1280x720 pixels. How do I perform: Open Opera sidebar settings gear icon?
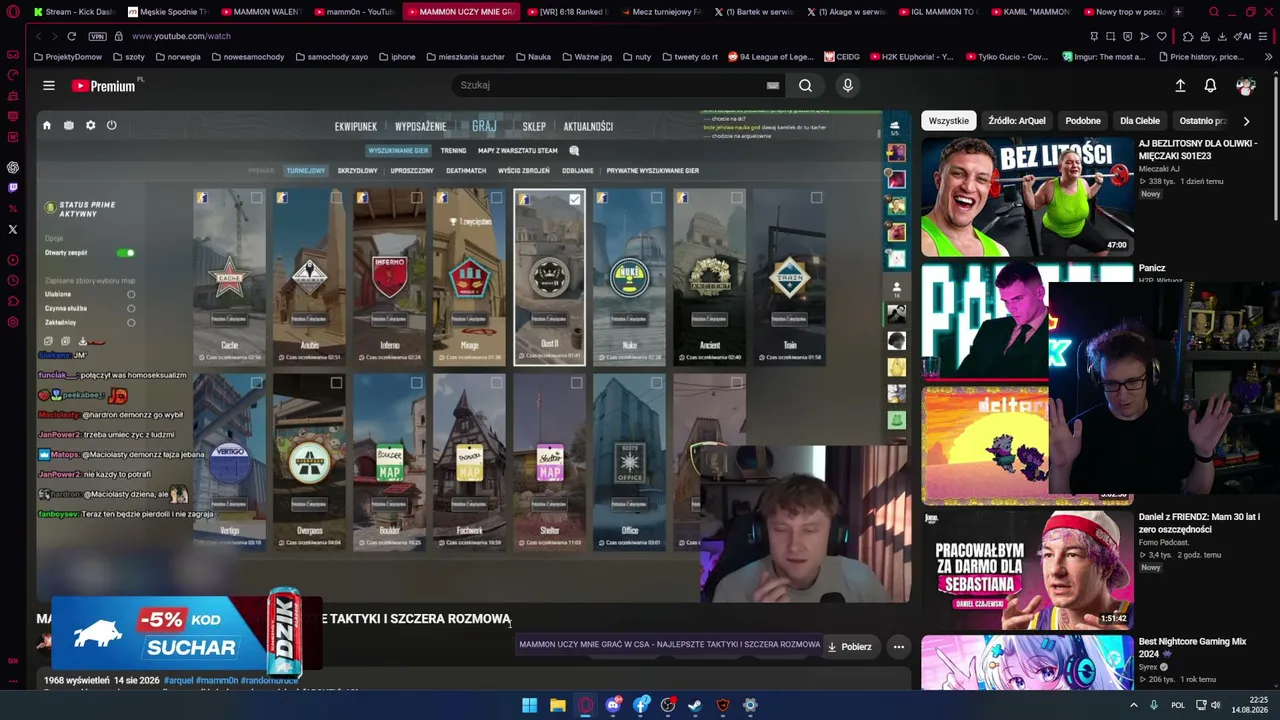click(x=13, y=322)
